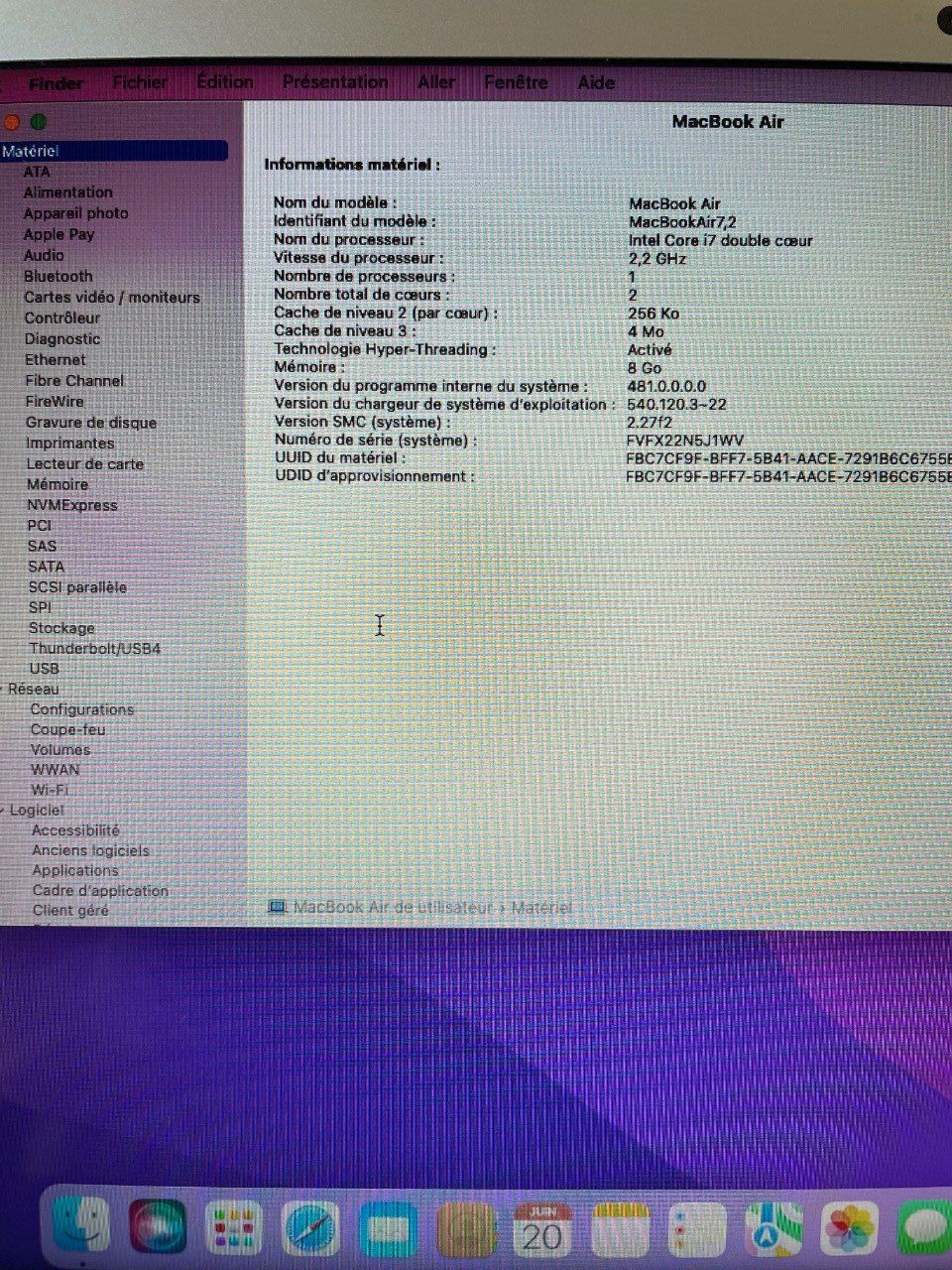The image size is (952, 1270).
Task: Open the Fichier menu
Action: 140,82
